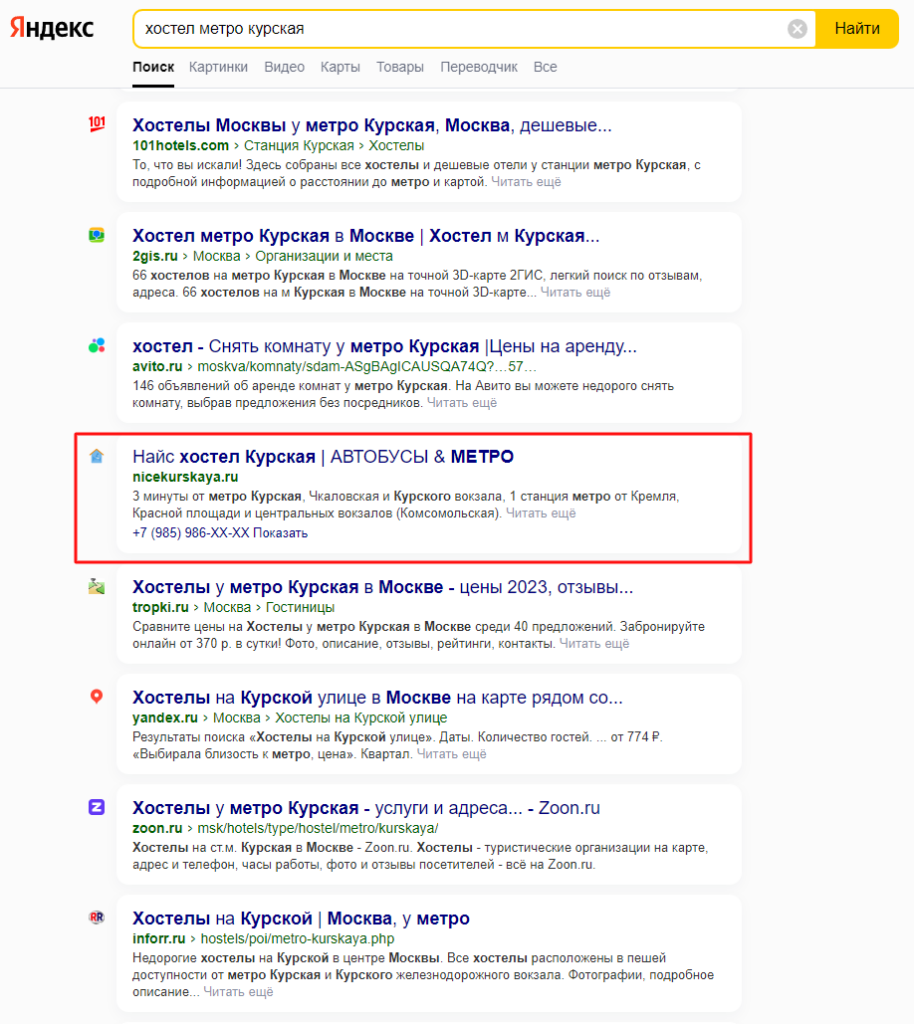The width and height of the screenshot is (914, 1024).
Task: Click the tropki.ru favicon icon
Action: (97, 586)
